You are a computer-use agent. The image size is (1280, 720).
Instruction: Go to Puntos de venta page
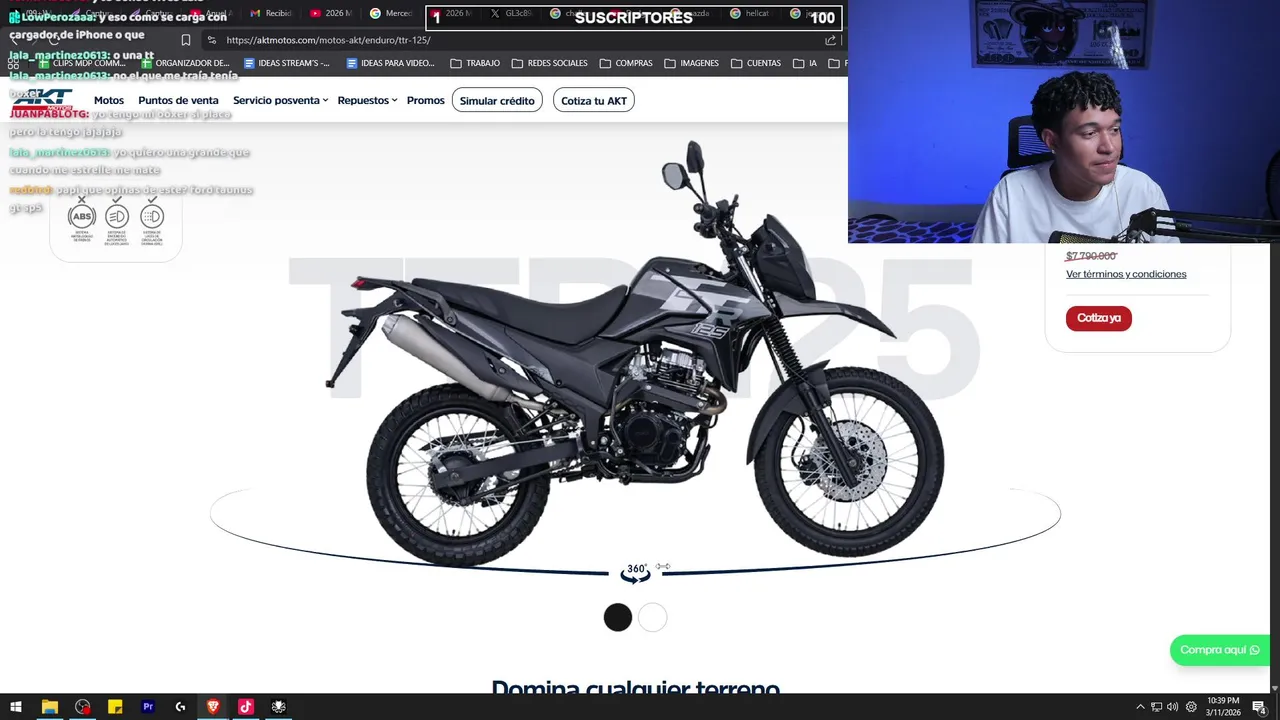(178, 100)
